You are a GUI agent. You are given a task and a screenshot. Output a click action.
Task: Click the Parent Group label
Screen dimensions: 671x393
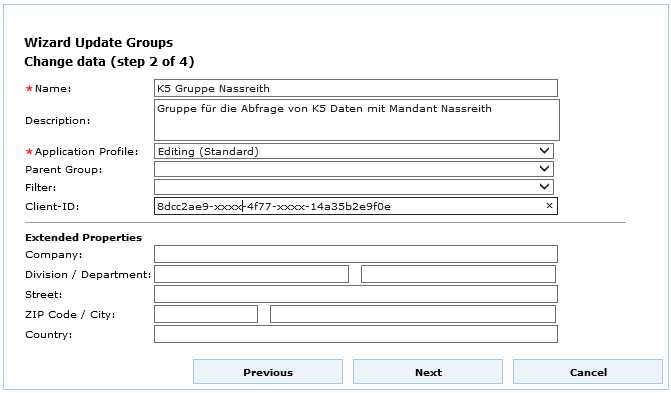pos(64,170)
